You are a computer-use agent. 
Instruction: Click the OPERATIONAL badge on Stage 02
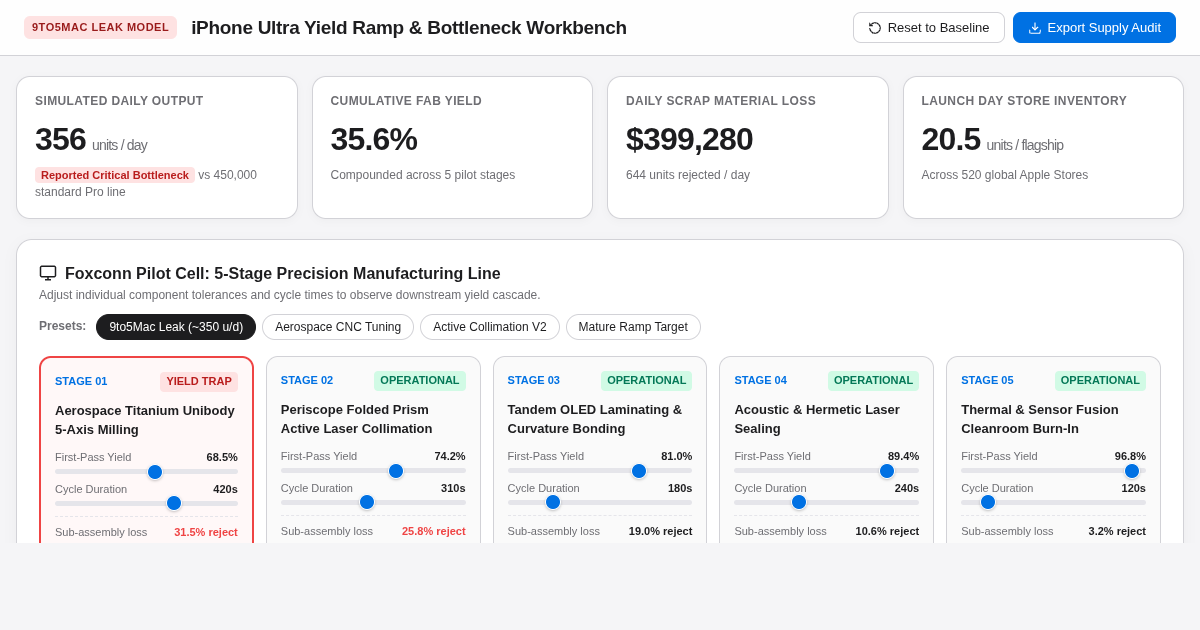(420, 381)
